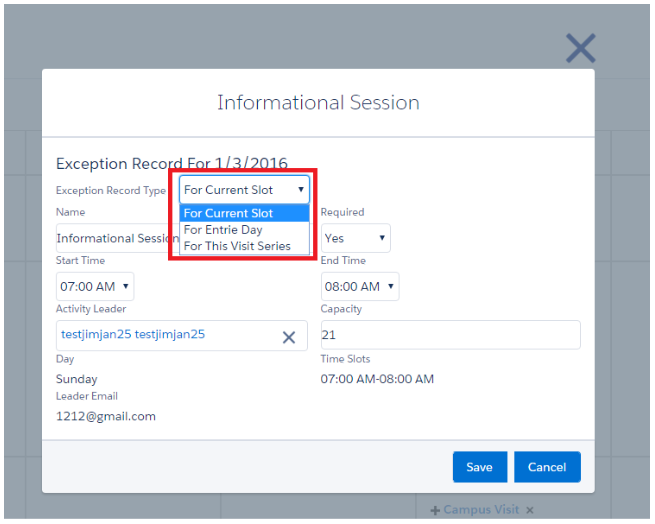Click the leader email 1212@gmail.com
Image resolution: width=655 pixels, height=524 pixels.
coord(106,416)
